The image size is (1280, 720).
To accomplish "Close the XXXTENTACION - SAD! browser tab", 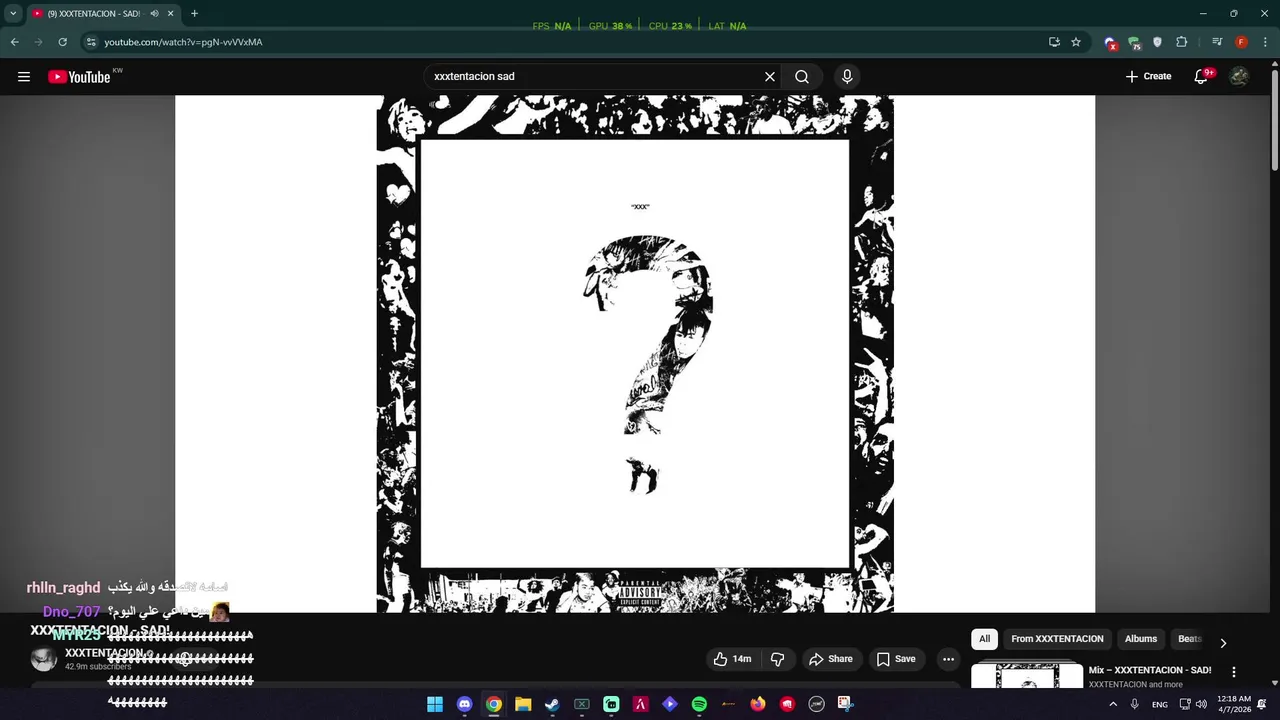I will coord(171,14).
